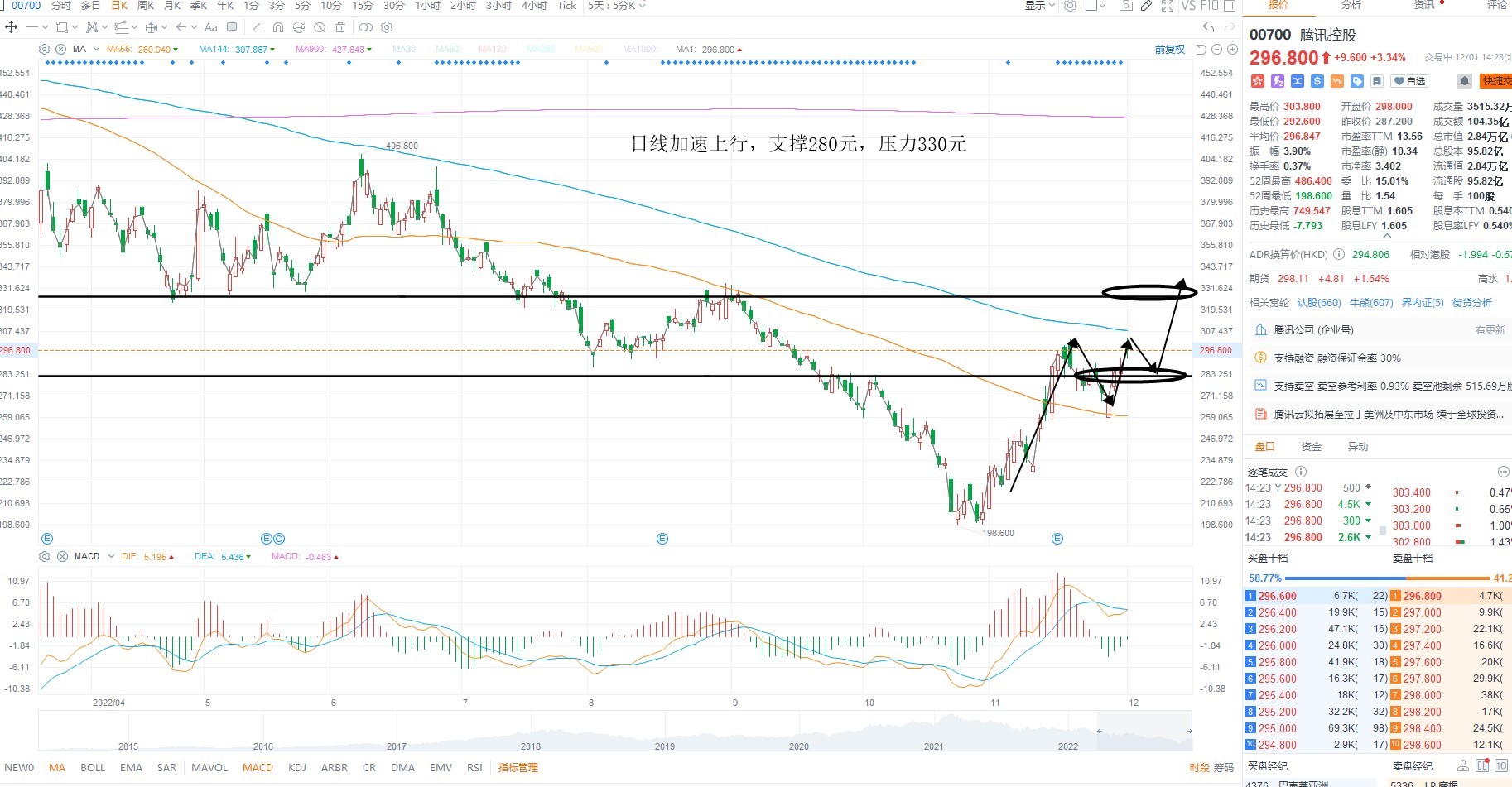Expand the MA indicator dropdown arrow
This screenshot has height=787, width=1512.
click(x=97, y=50)
